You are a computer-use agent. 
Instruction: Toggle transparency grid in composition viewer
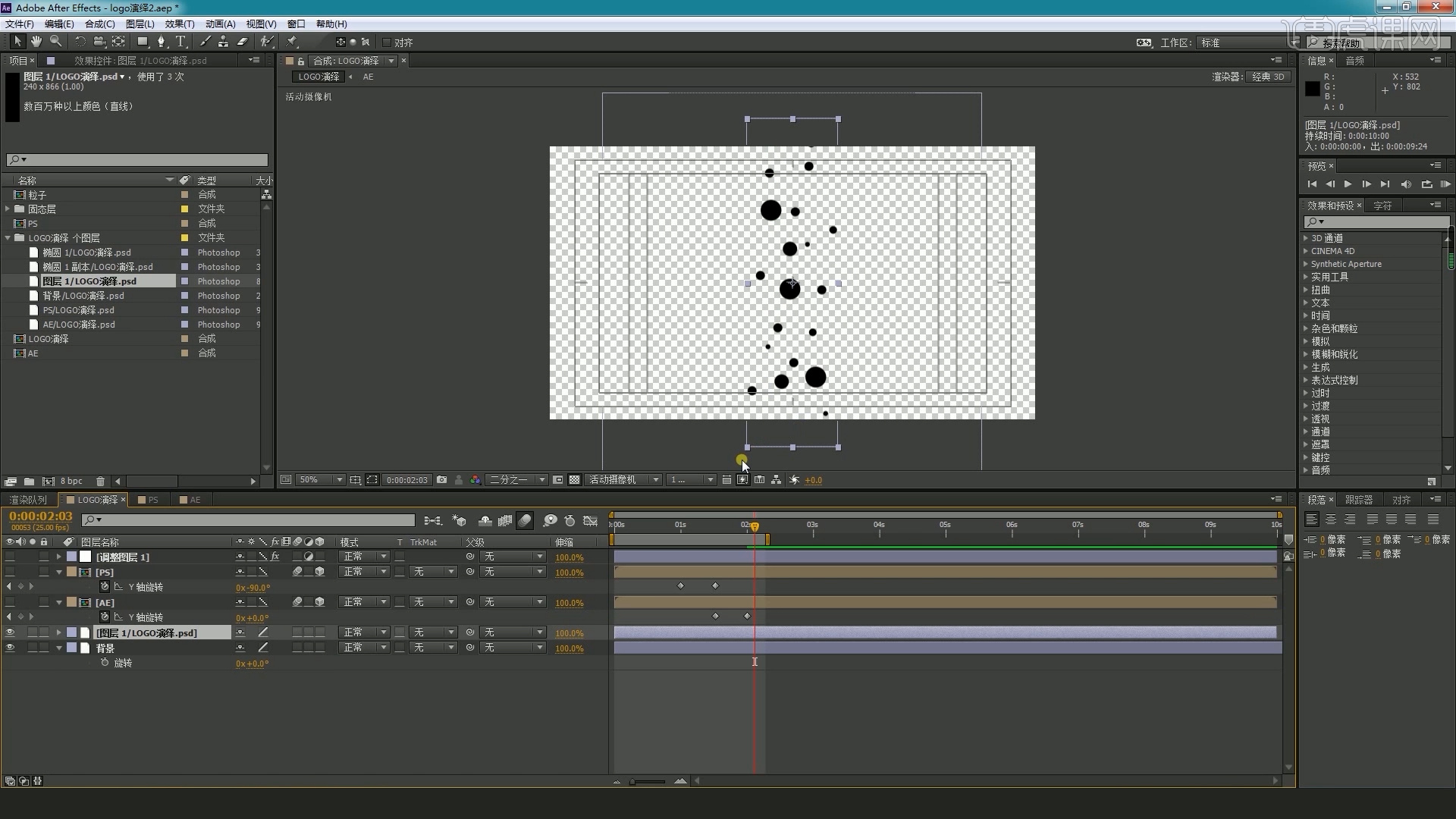pyautogui.click(x=575, y=480)
